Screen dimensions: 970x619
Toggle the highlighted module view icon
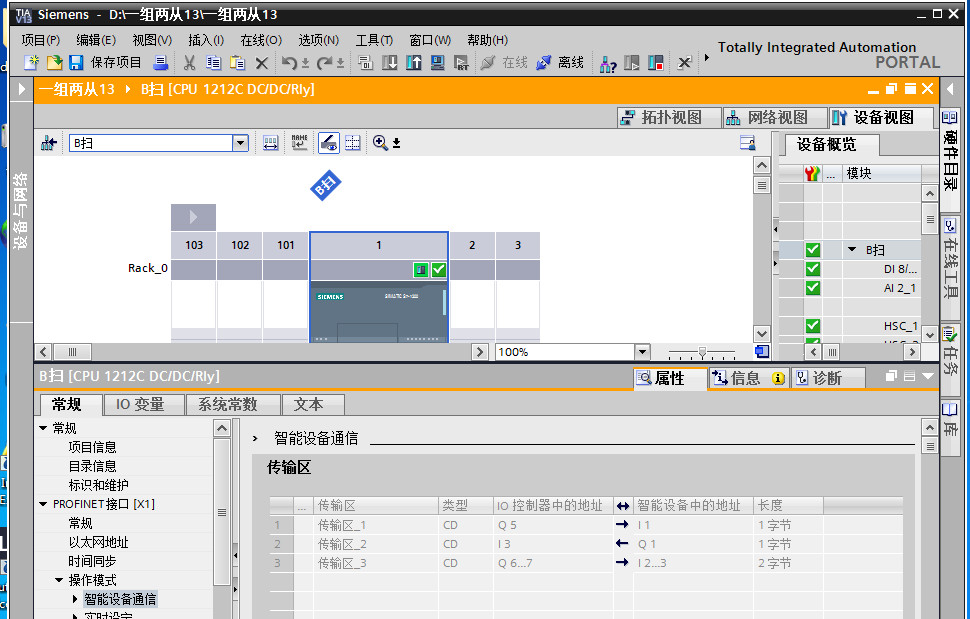pos(328,143)
